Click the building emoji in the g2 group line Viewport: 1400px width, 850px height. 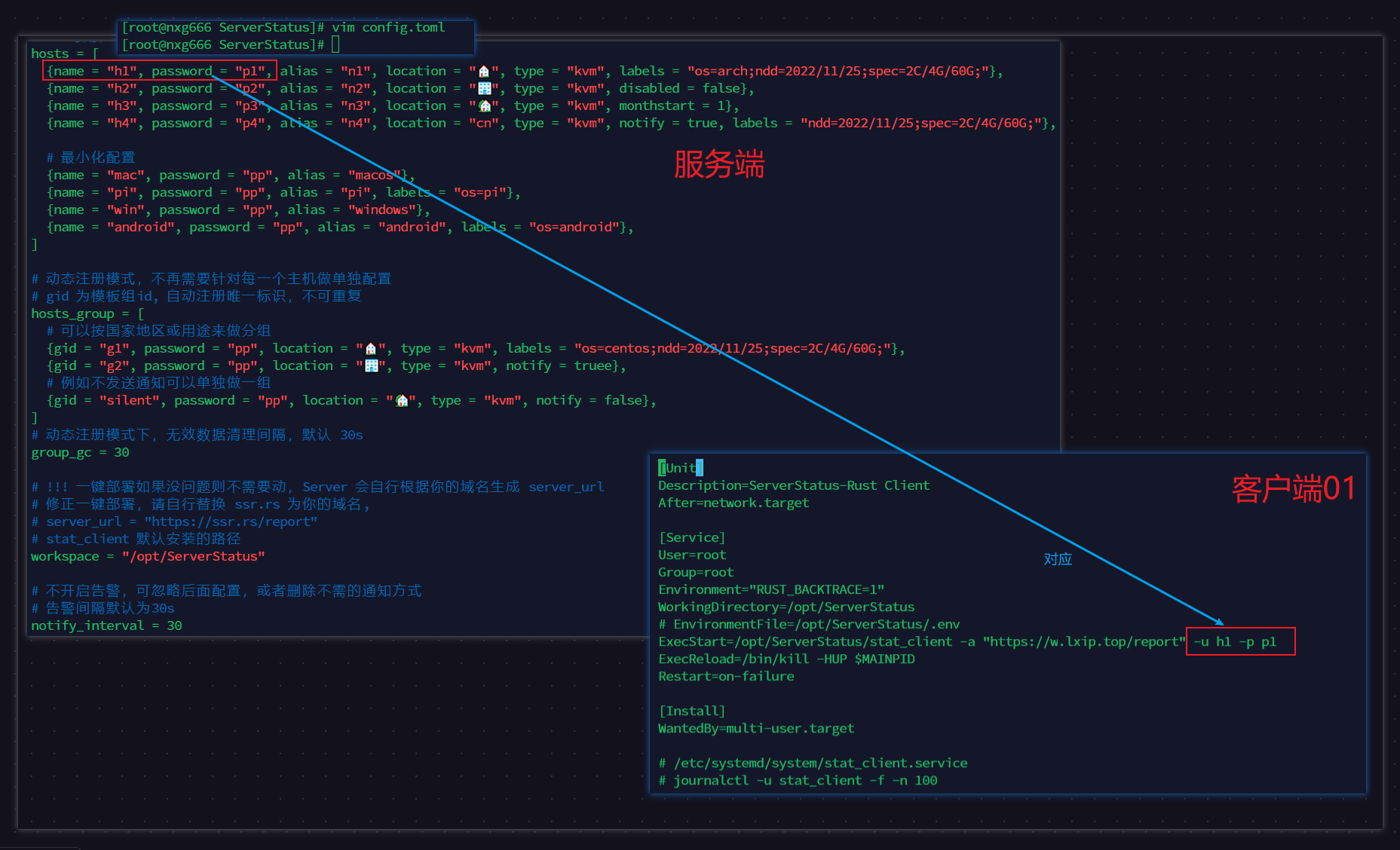tap(370, 366)
